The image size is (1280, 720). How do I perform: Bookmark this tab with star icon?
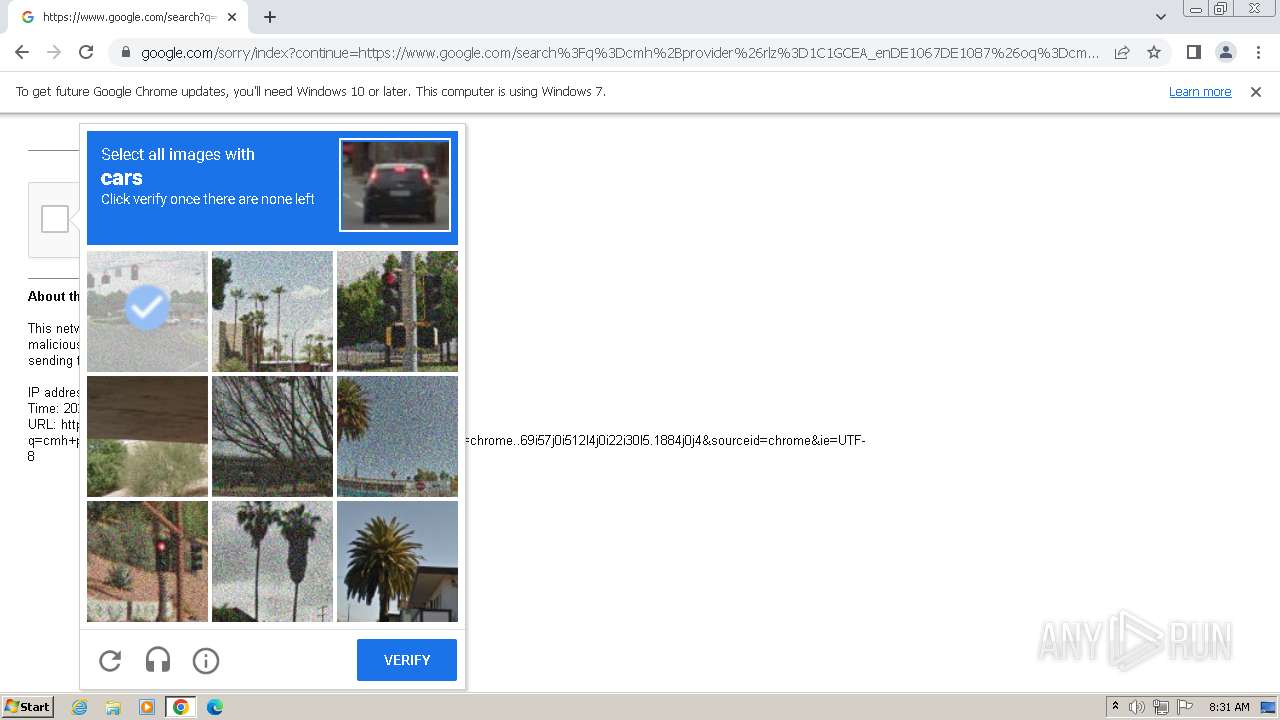tap(1154, 52)
